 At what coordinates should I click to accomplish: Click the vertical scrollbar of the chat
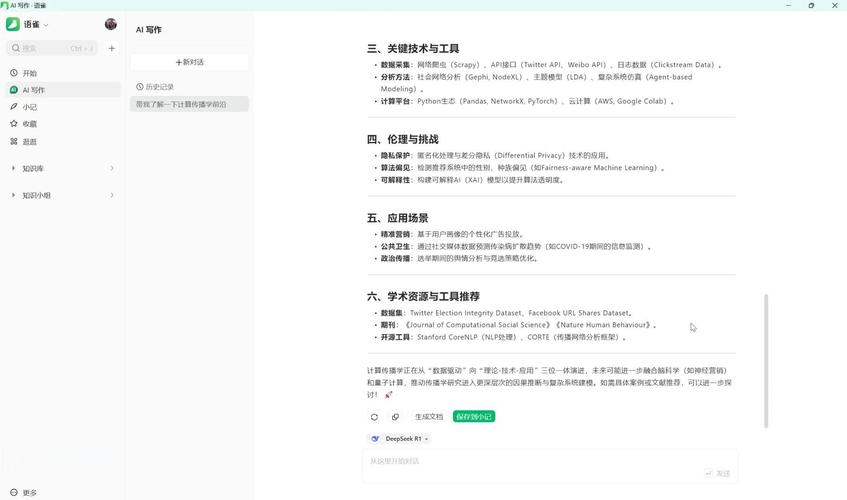click(x=766, y=361)
